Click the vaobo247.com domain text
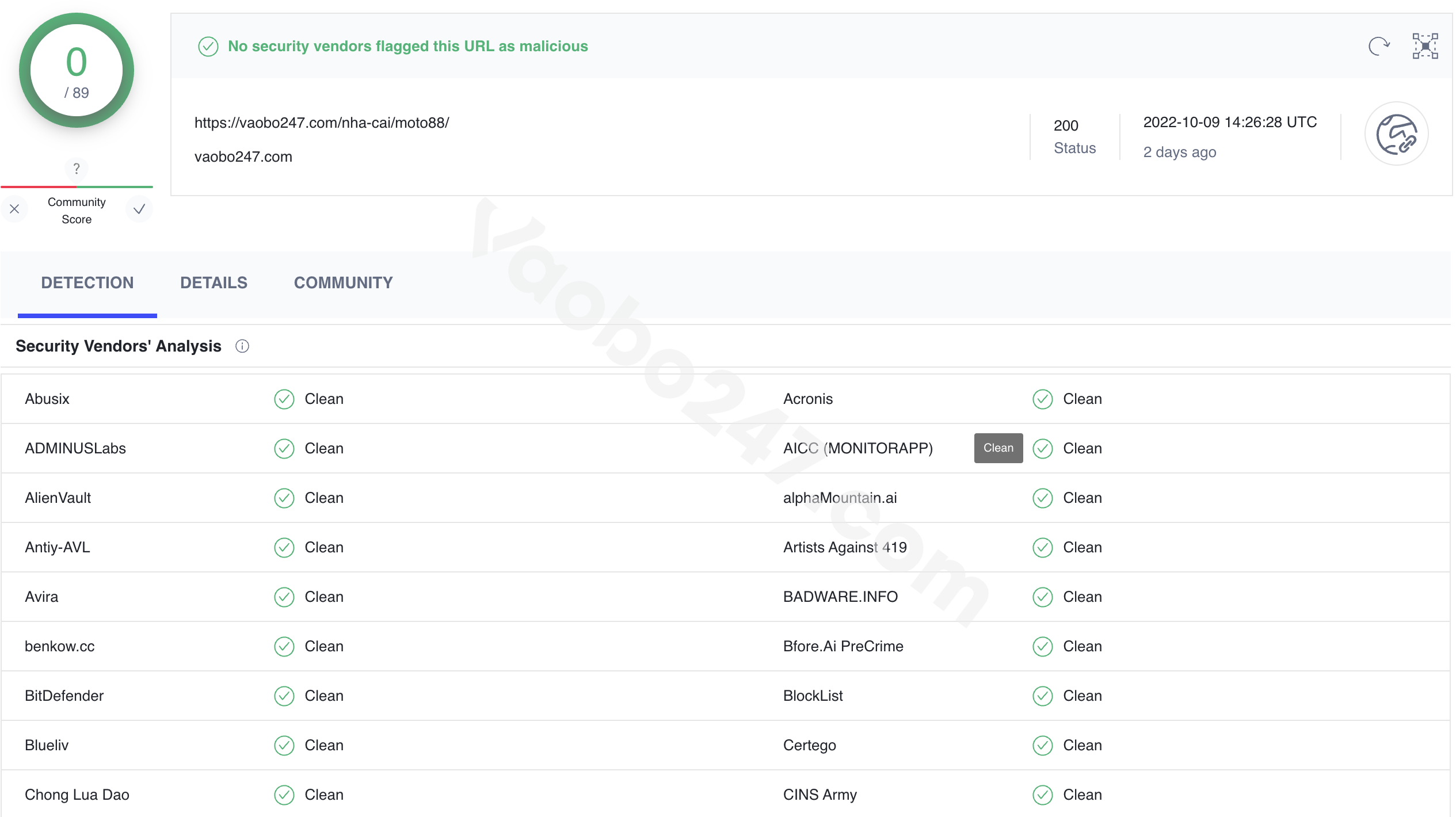Viewport: 1456px width, 817px height. pos(243,156)
